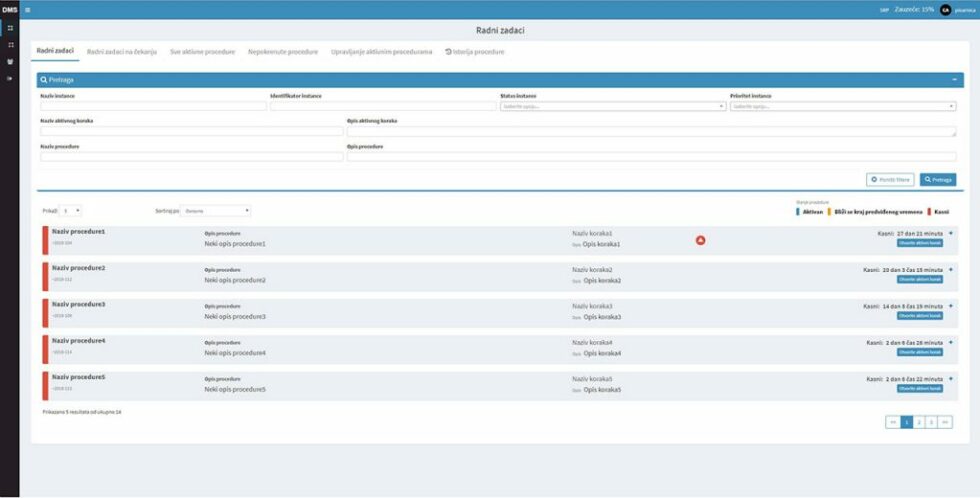Click the yellow Bliži se kraj legend swatch
The height and width of the screenshot is (498, 980).
(x=829, y=212)
